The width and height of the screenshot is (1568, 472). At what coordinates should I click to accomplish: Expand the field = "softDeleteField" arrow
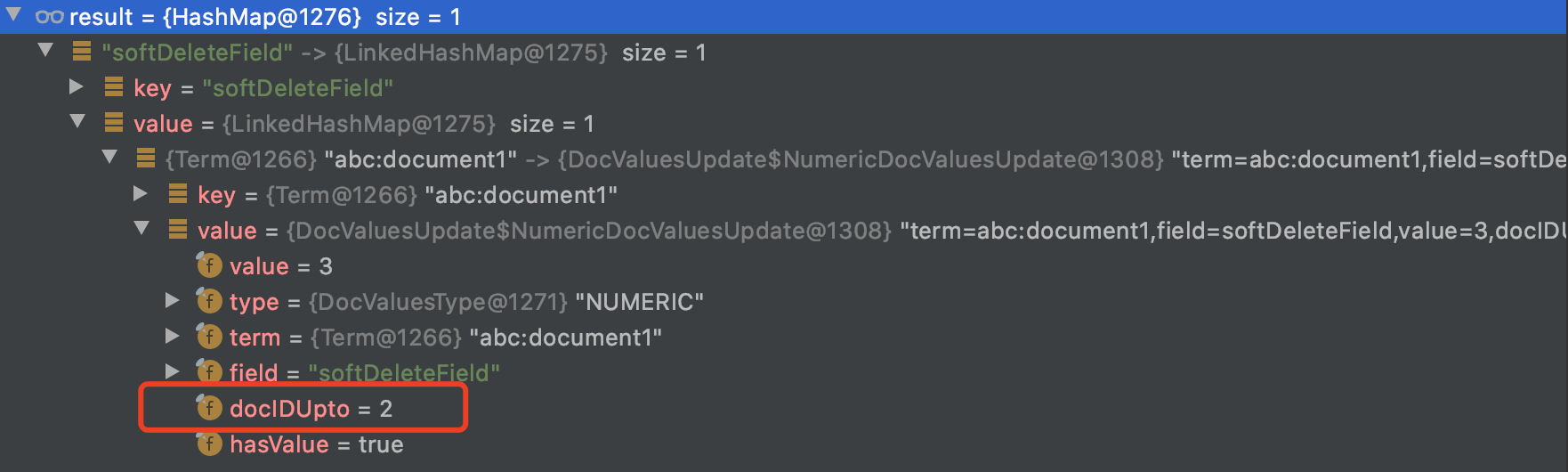click(x=173, y=371)
